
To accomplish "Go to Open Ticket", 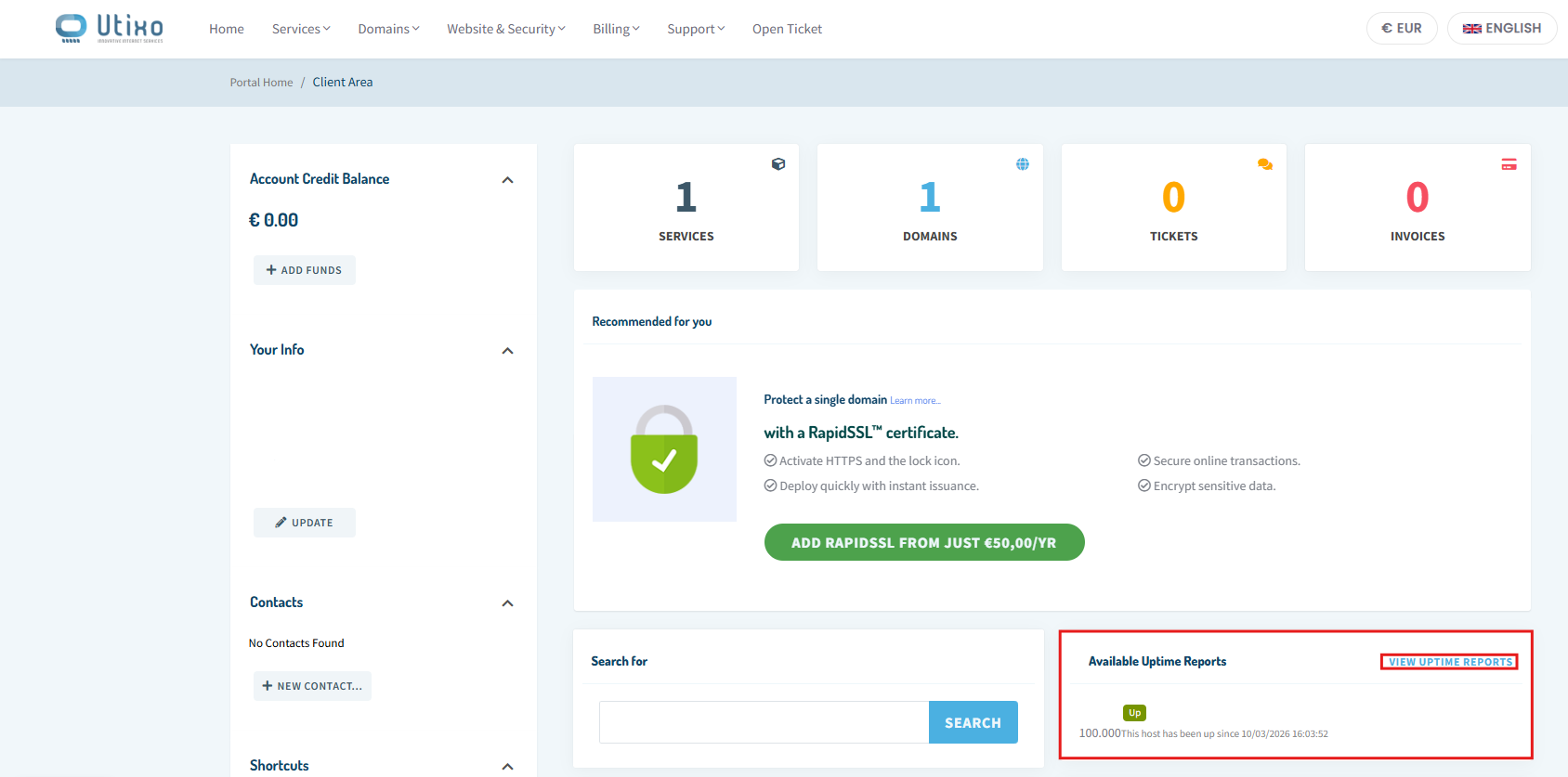I will pyautogui.click(x=787, y=29).
